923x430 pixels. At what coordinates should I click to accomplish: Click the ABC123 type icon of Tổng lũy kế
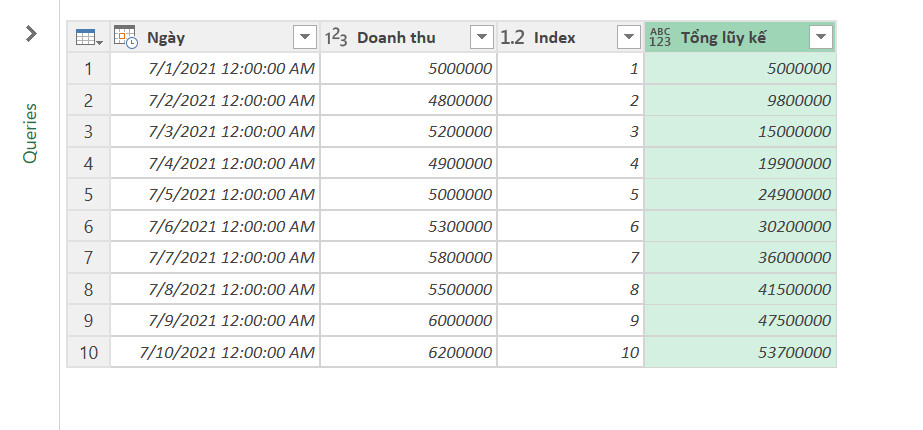[x=660, y=38]
